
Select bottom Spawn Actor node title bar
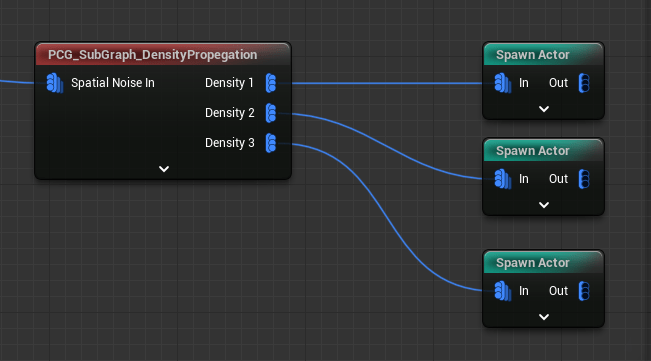[543, 262]
